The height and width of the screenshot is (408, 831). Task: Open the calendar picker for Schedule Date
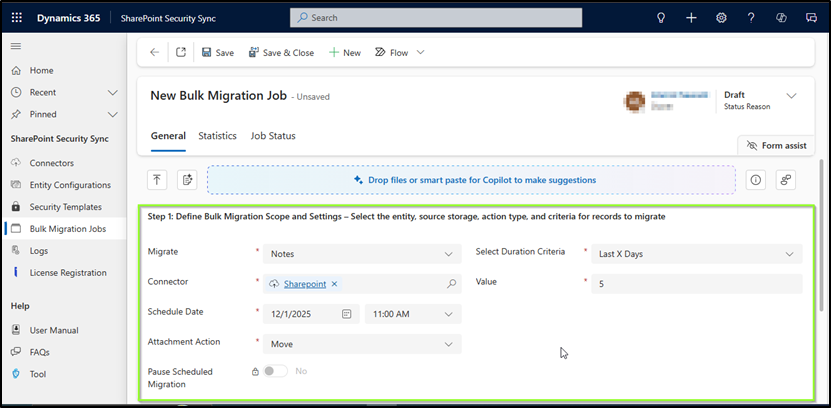[x=346, y=314]
